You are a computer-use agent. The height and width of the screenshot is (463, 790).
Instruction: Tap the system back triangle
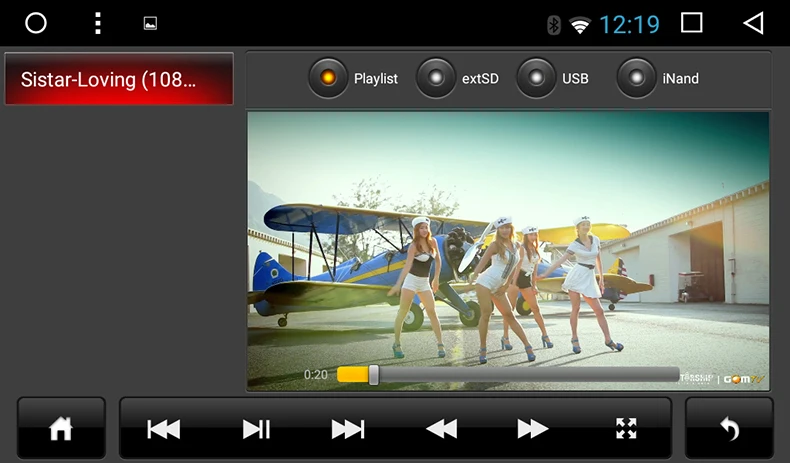point(754,23)
